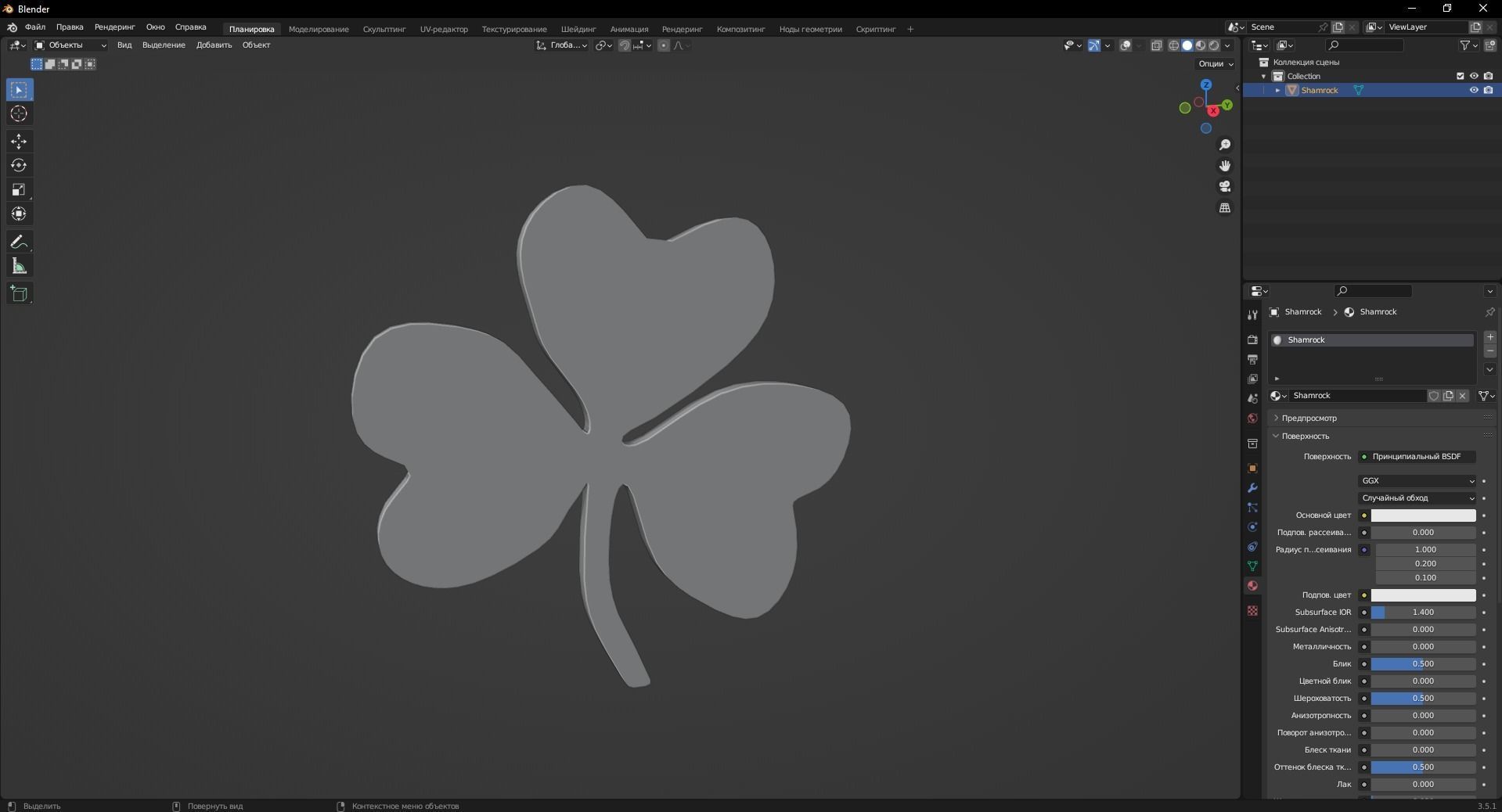The width and height of the screenshot is (1502, 812).
Task: Switch to the Modeling workspace tab
Action: (x=319, y=29)
